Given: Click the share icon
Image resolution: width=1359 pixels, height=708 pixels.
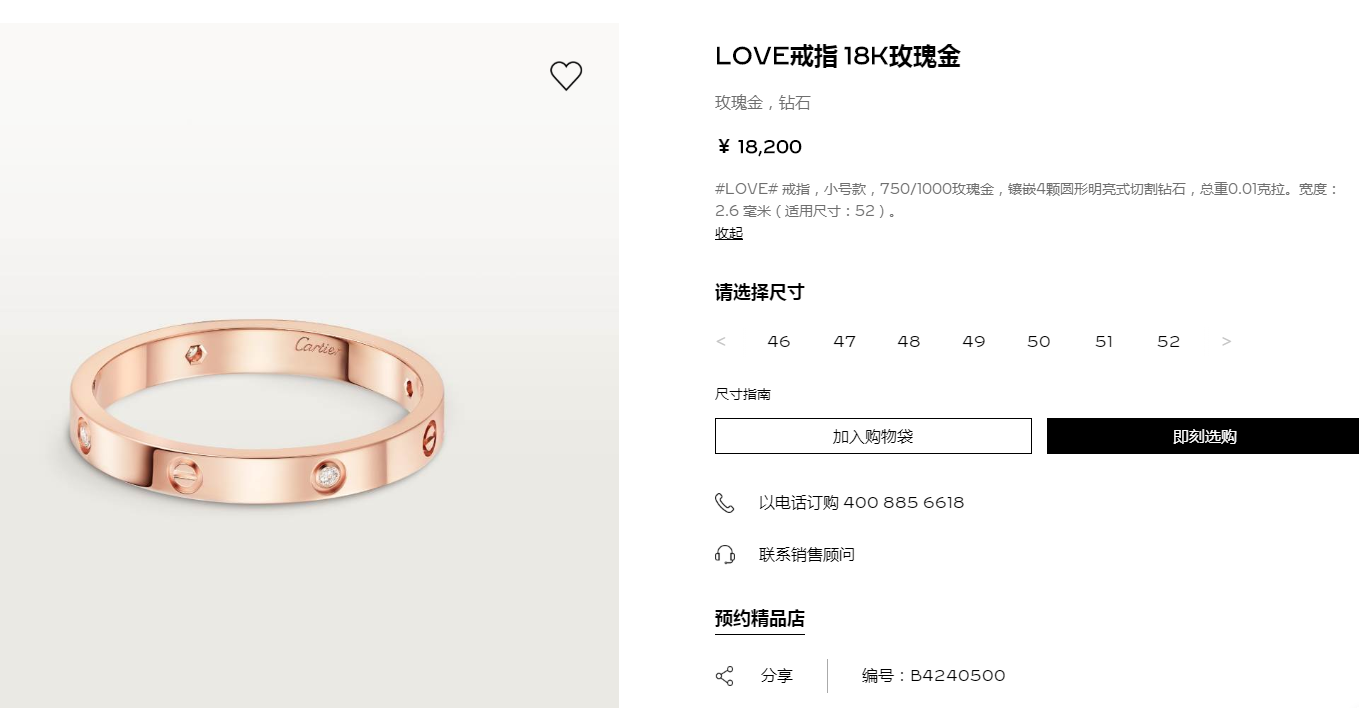Looking at the screenshot, I should tap(725, 676).
